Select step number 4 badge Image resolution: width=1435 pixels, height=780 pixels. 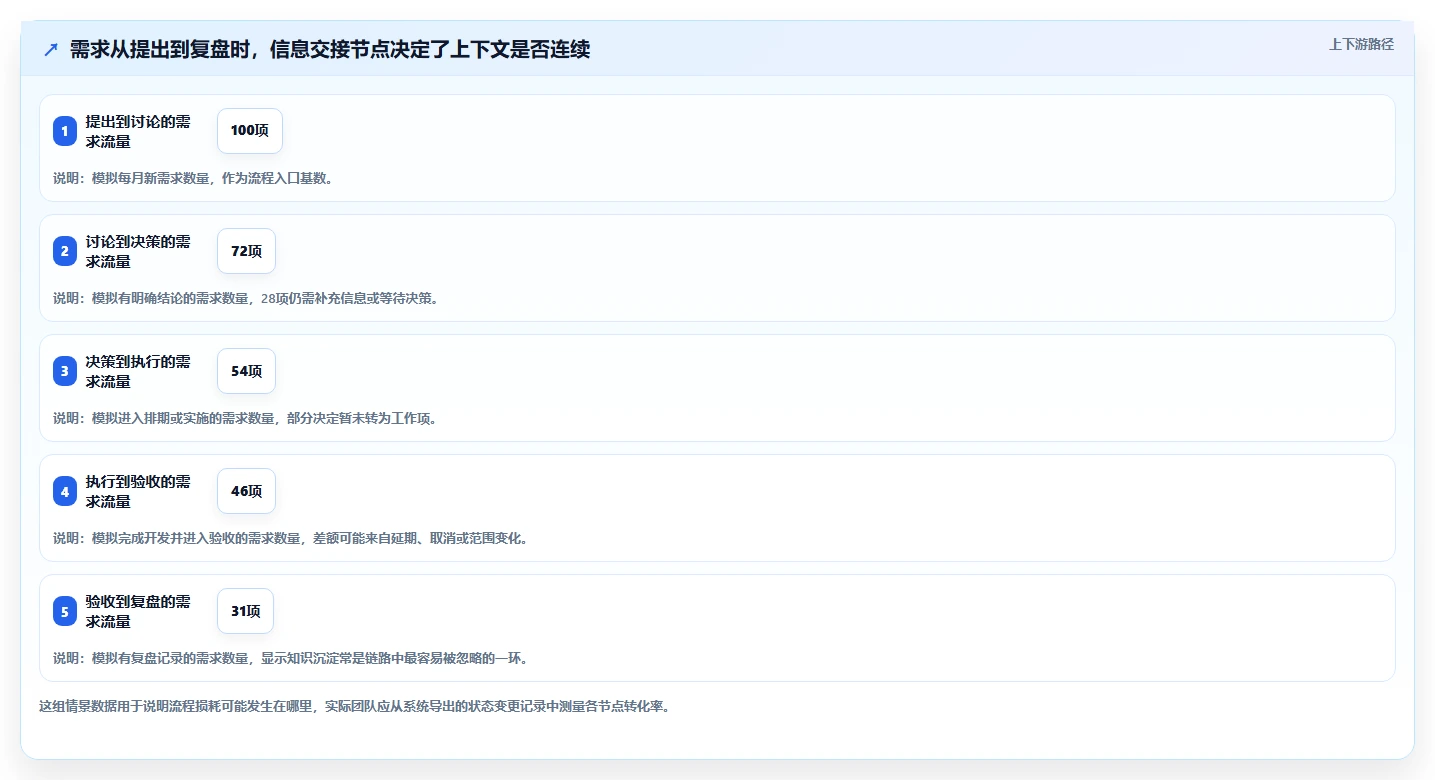(x=65, y=491)
